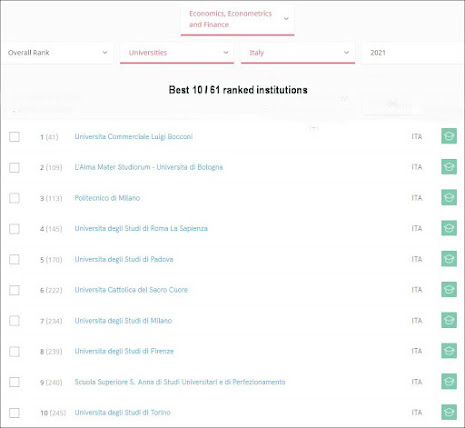465x428 pixels.
Task: Open Universita degli Studi di Milano link
Action: click(123, 321)
